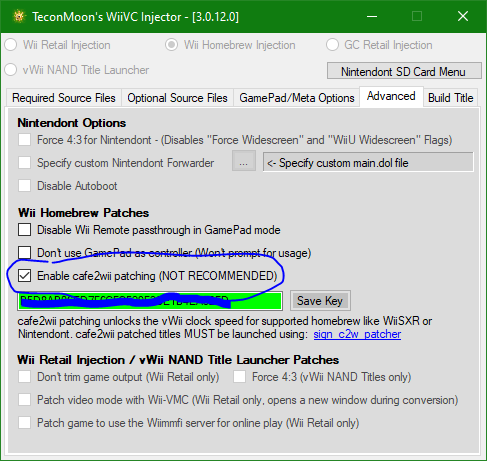Click the green key input field

150,301
